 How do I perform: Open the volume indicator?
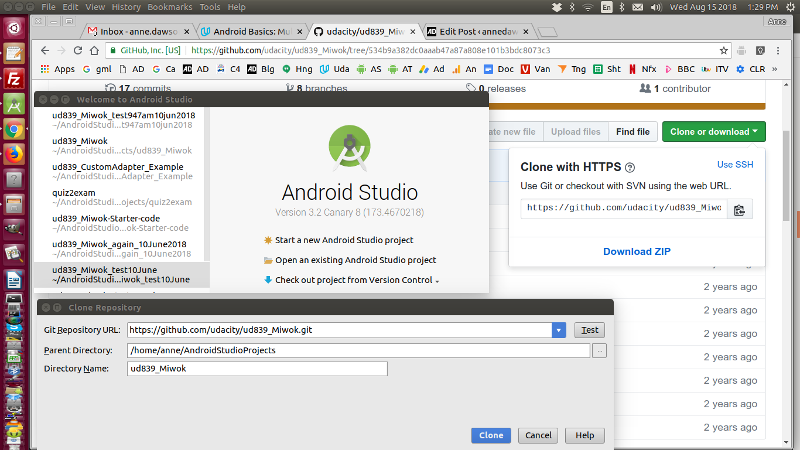point(656,7)
